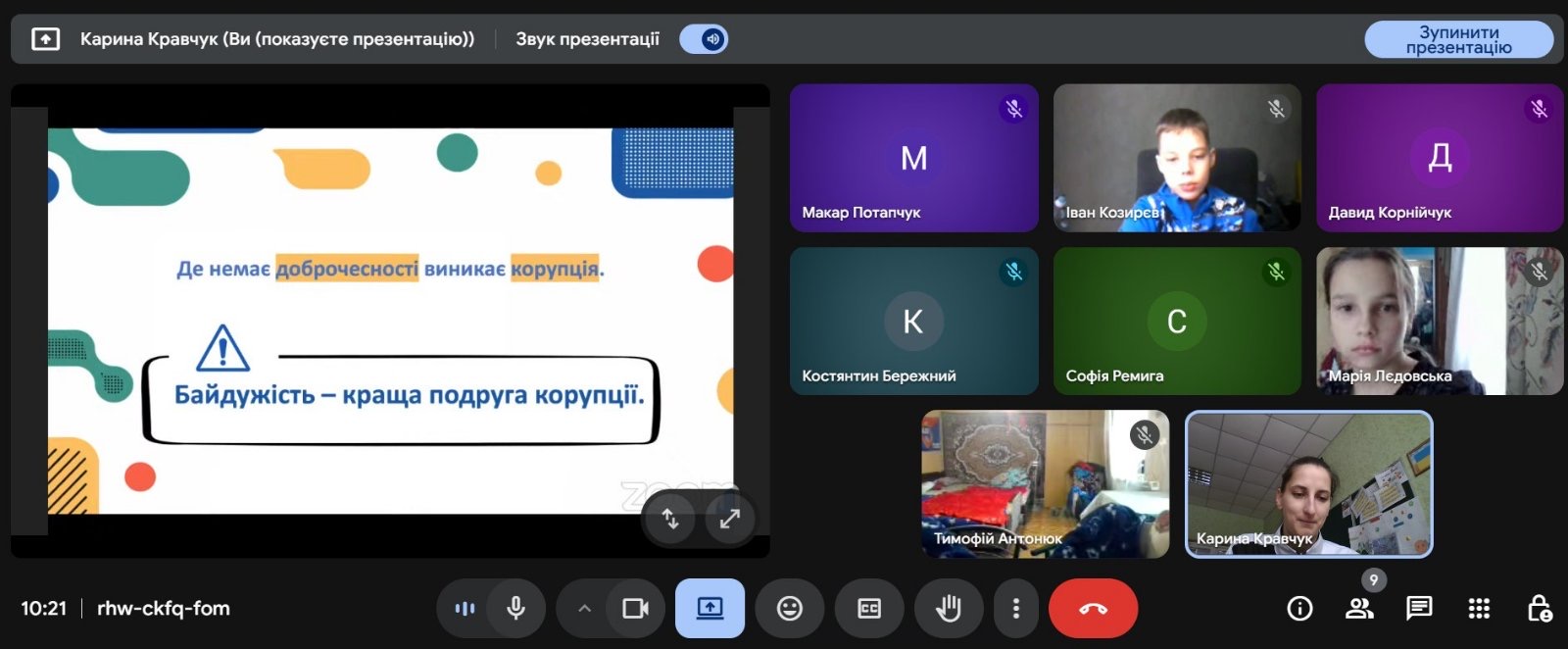Expand video settings chevron arrow

point(584,609)
